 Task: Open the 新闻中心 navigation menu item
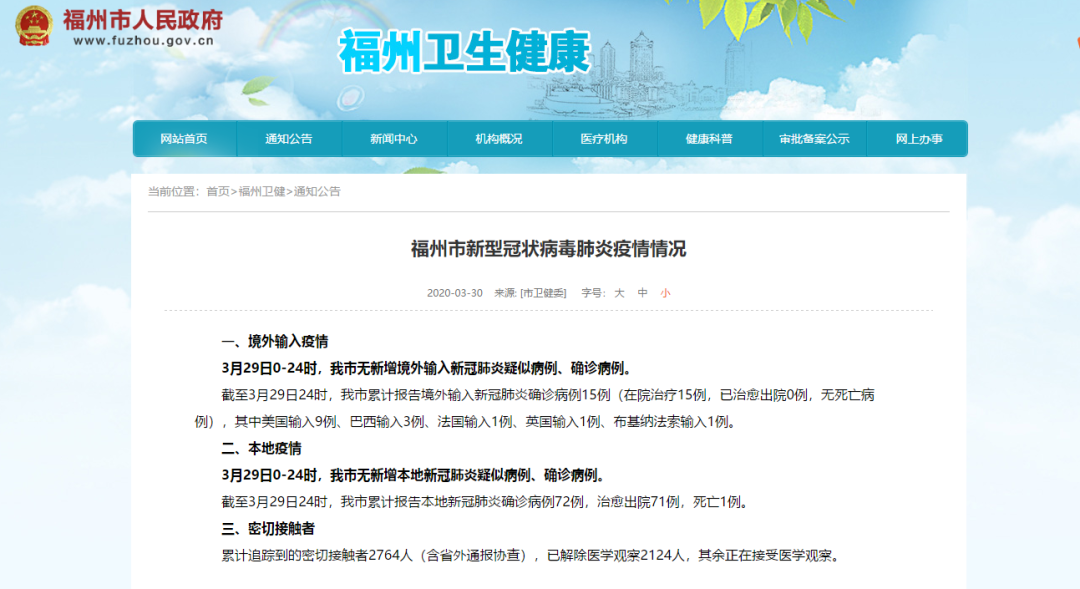[x=393, y=138]
